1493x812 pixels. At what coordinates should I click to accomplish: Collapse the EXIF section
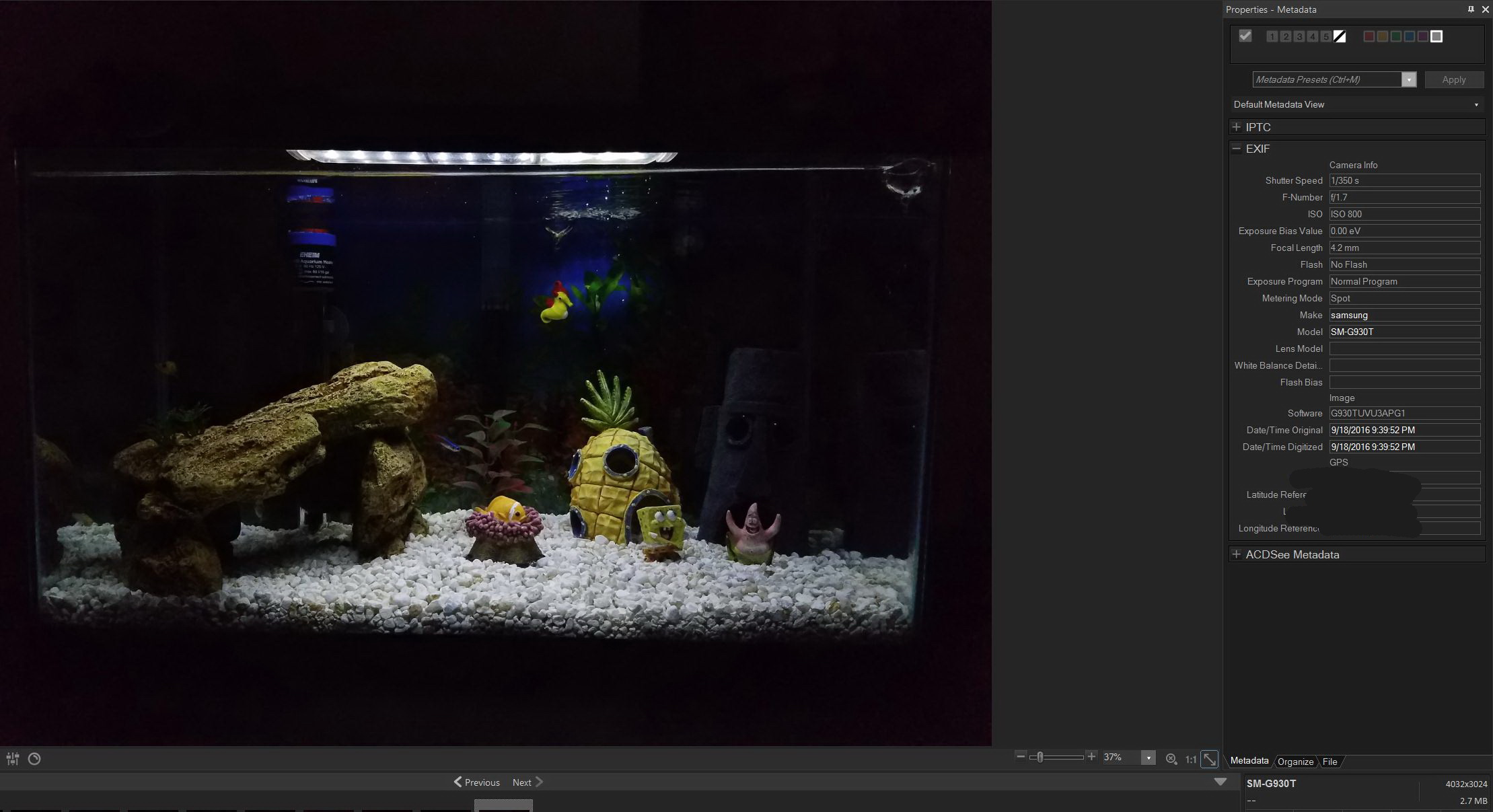[1236, 149]
